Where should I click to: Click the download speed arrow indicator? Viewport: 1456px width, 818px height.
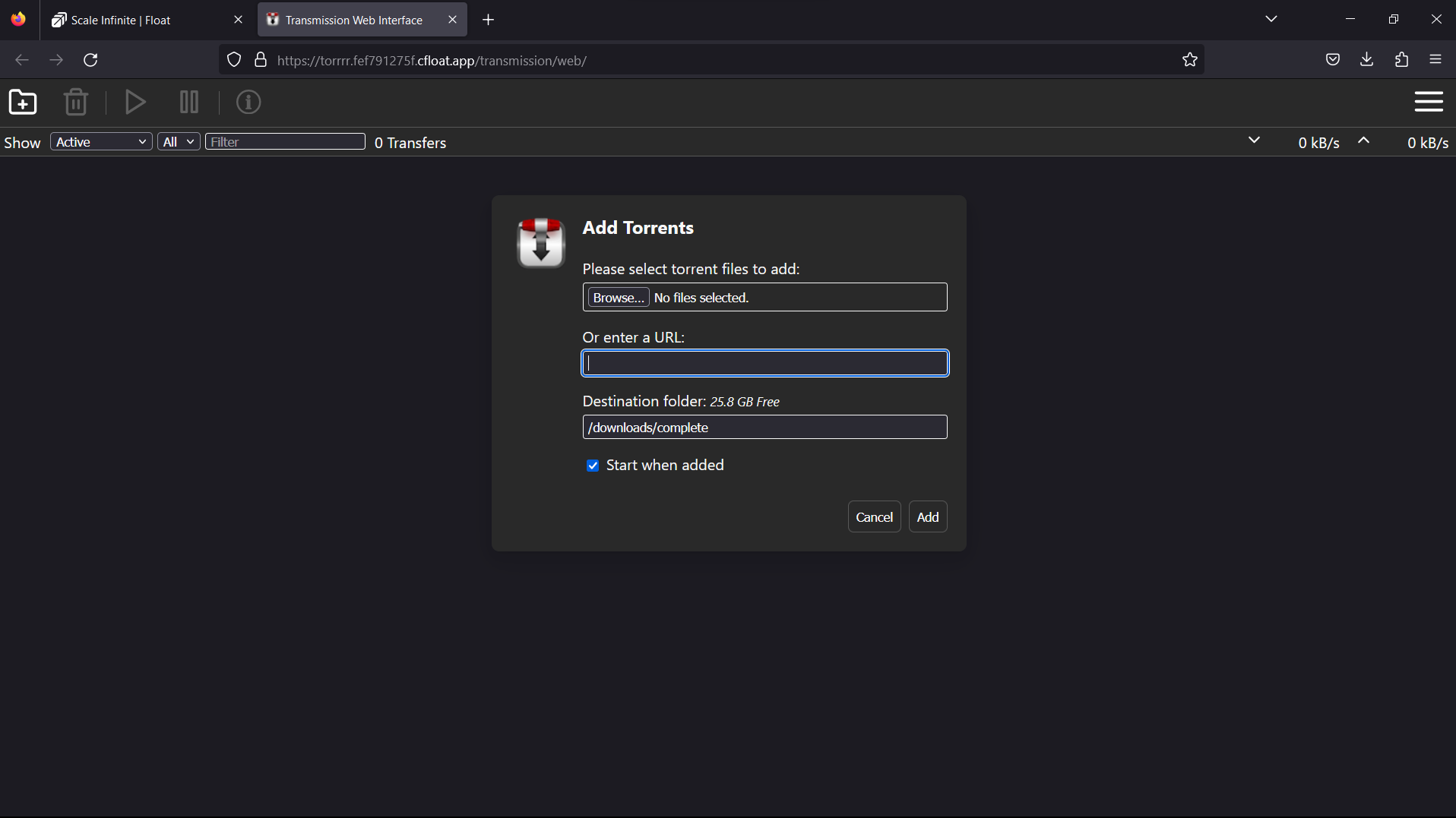1255,141
